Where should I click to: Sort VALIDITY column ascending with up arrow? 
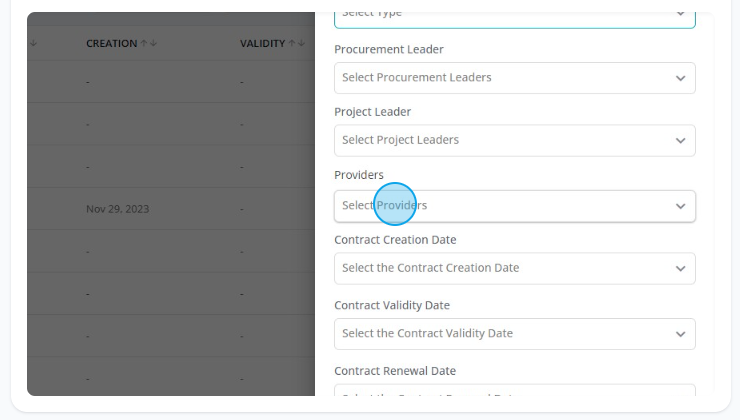292,43
